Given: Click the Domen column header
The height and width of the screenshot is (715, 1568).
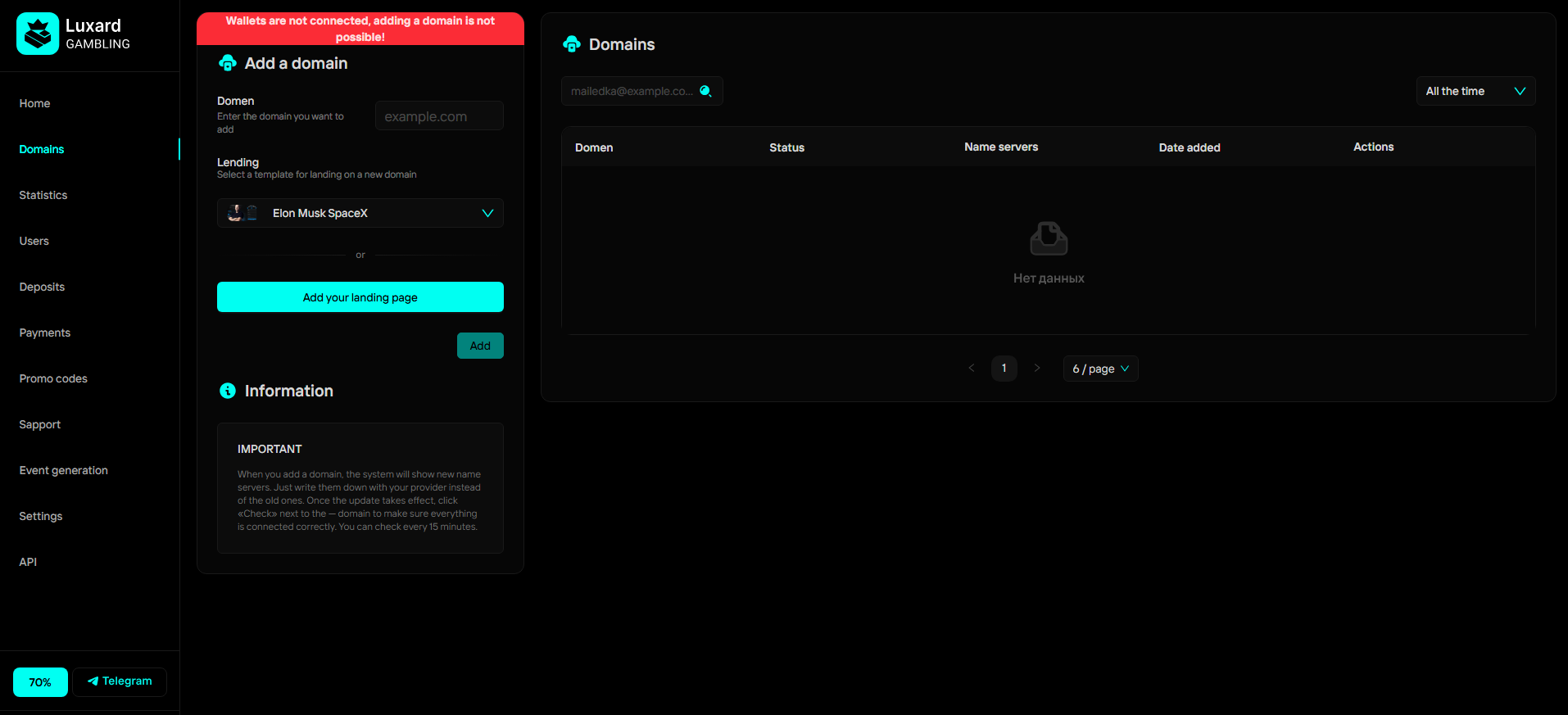Looking at the screenshot, I should pyautogui.click(x=594, y=147).
